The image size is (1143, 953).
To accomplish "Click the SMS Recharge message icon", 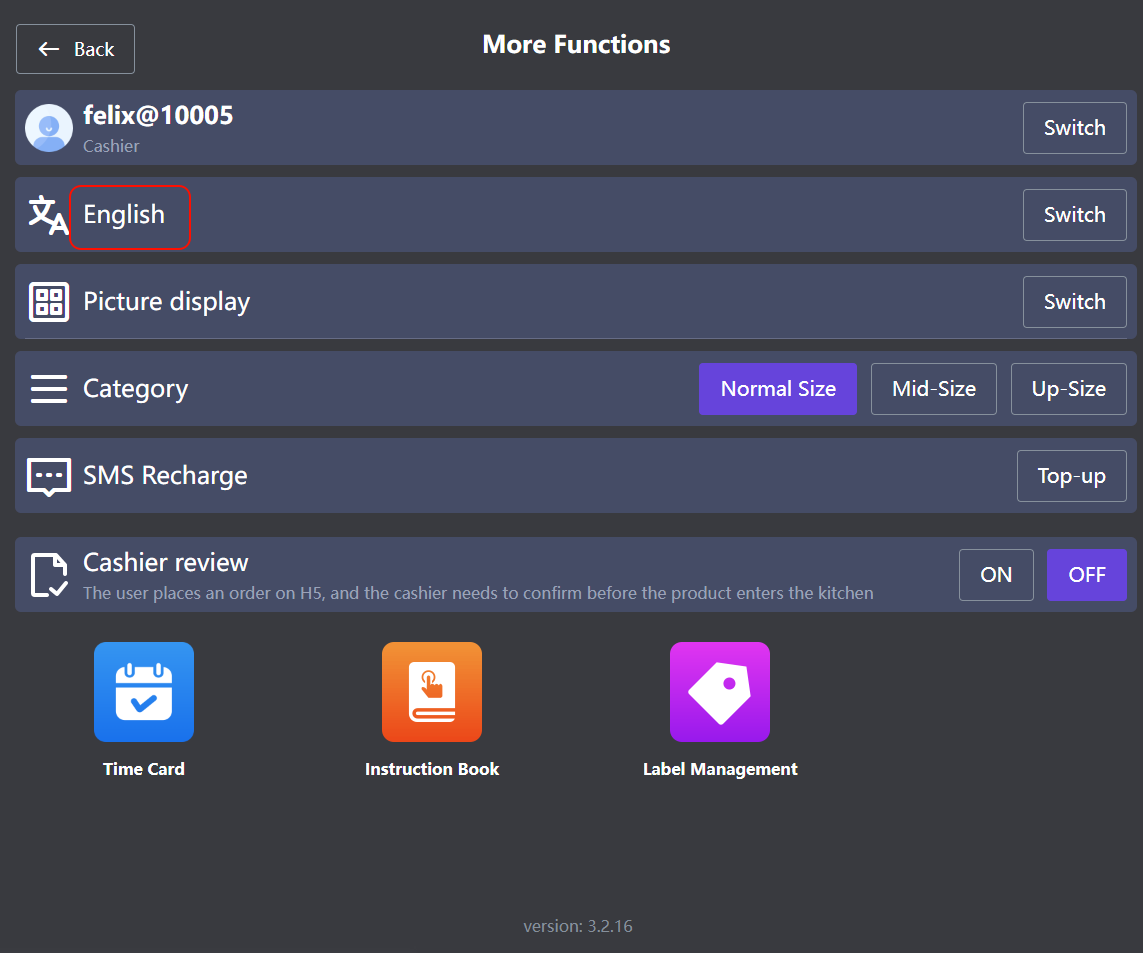I will [x=49, y=477].
